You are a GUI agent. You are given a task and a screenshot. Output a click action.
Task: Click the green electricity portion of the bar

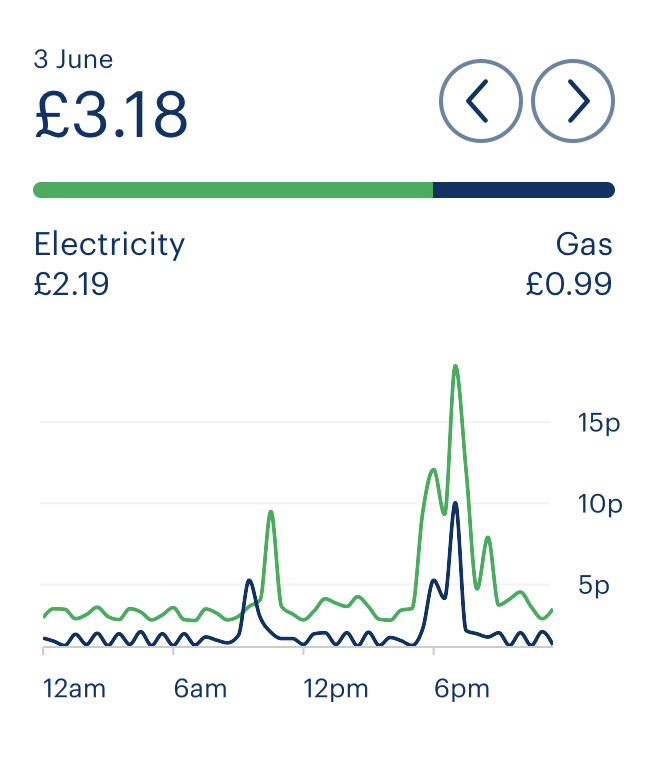tap(233, 190)
